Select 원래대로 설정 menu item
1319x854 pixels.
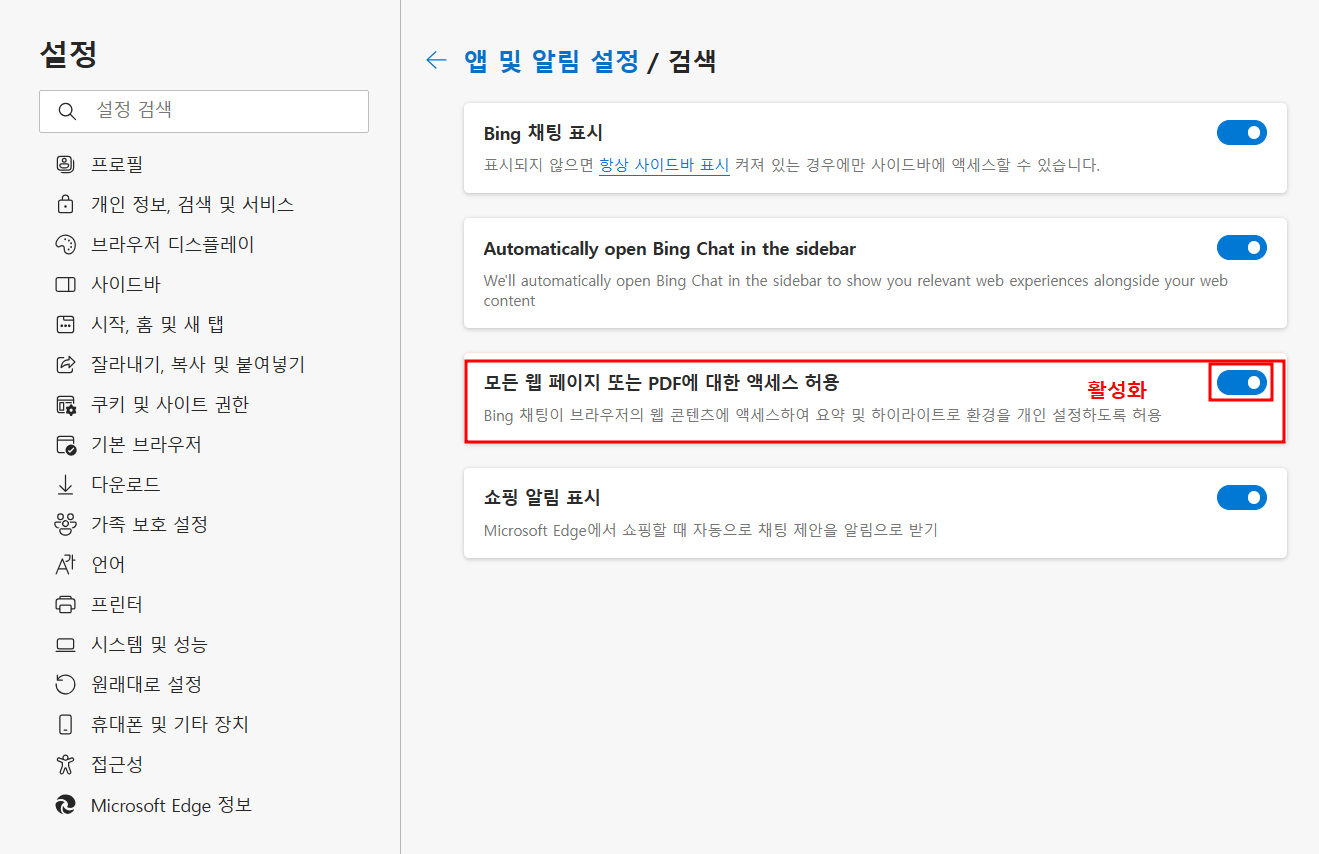[x=146, y=684]
